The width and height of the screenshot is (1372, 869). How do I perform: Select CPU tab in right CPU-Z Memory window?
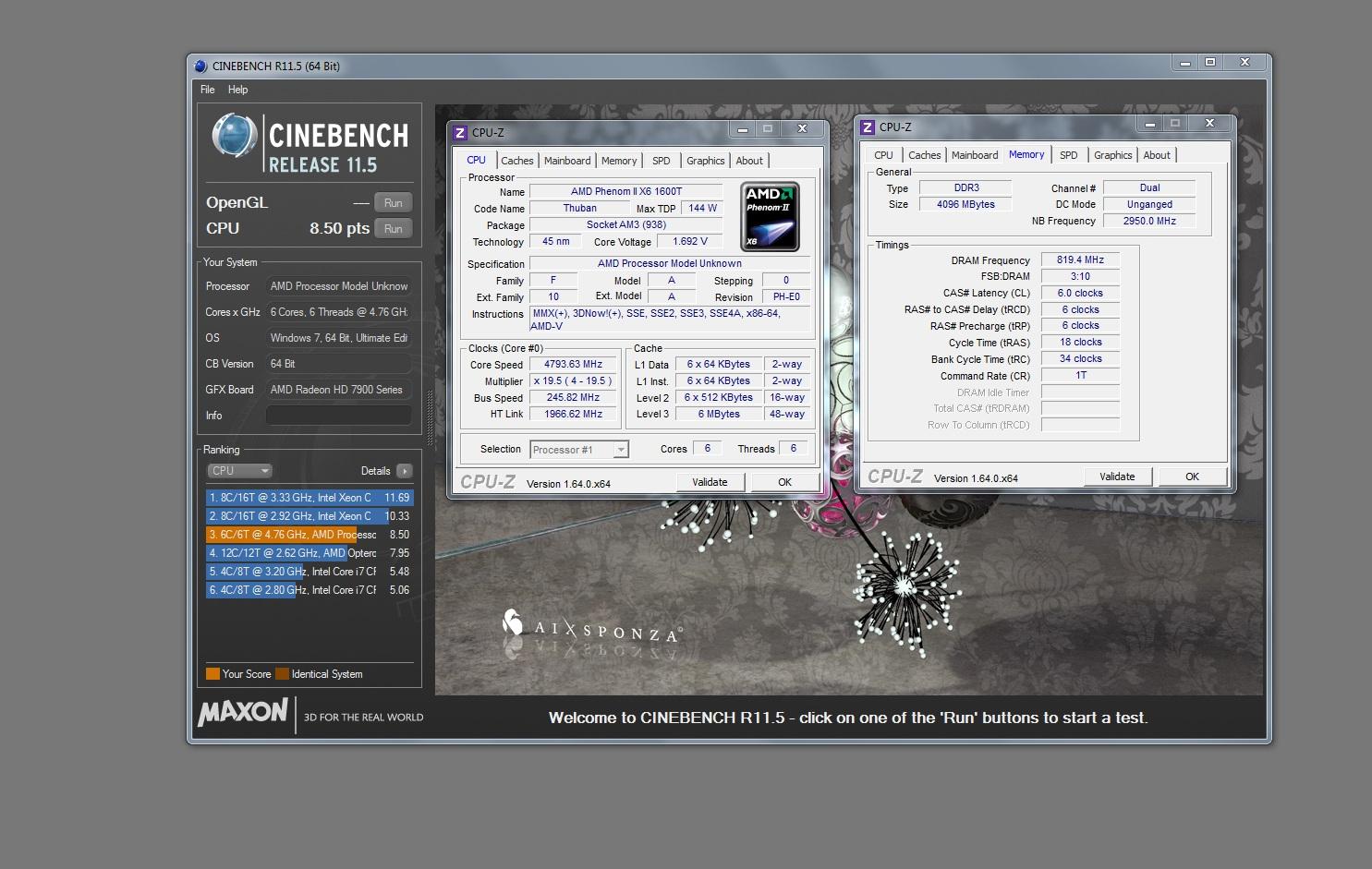coord(884,155)
